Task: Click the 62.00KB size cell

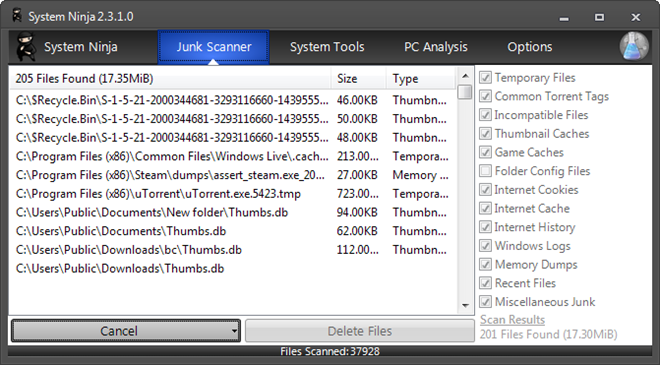Action: (357, 231)
